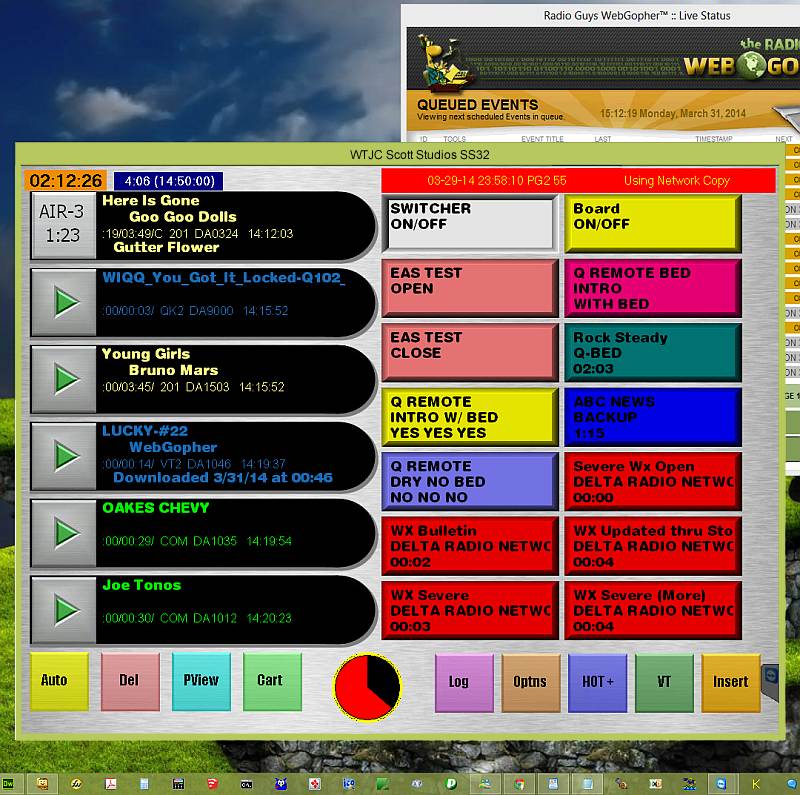
Task: Click the red pie countdown timer
Action: [367, 687]
